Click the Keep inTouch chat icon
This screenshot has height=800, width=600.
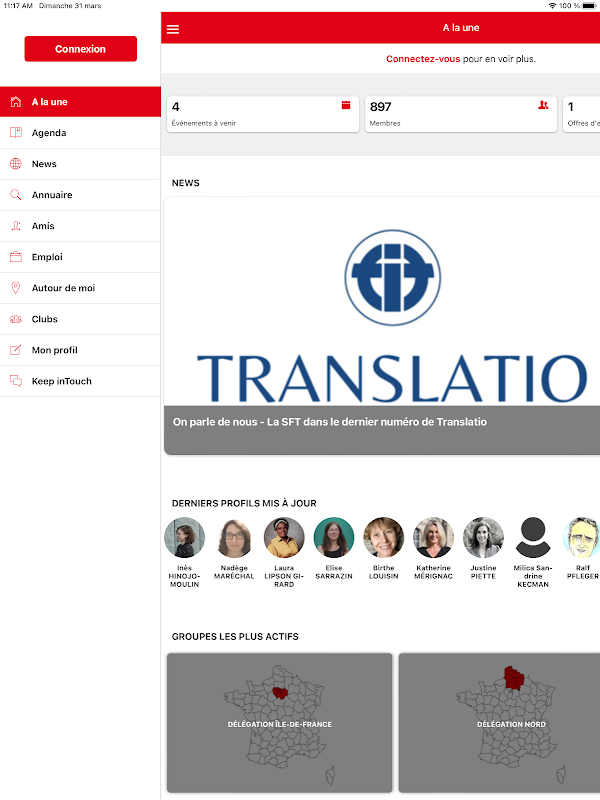pyautogui.click(x=16, y=381)
